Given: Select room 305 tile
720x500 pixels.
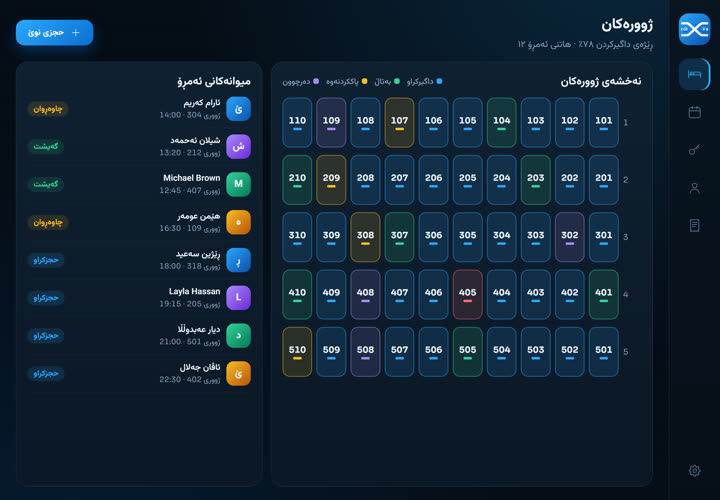Looking at the screenshot, I should [467, 237].
